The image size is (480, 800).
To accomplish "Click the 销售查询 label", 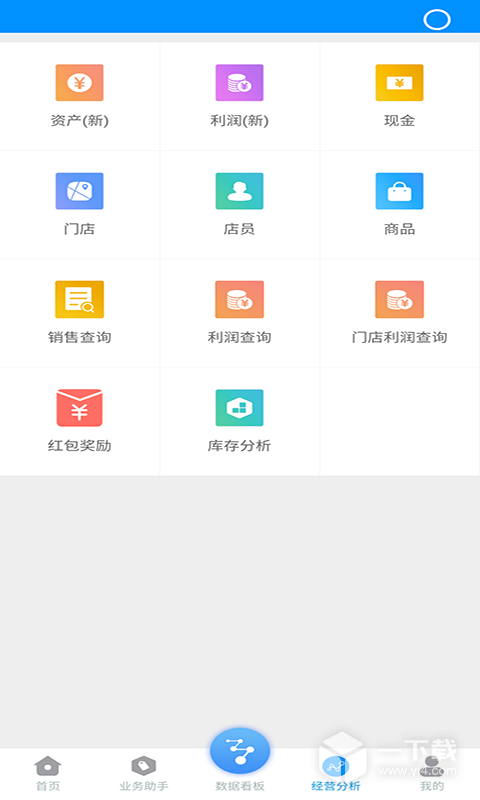I will 80,337.
